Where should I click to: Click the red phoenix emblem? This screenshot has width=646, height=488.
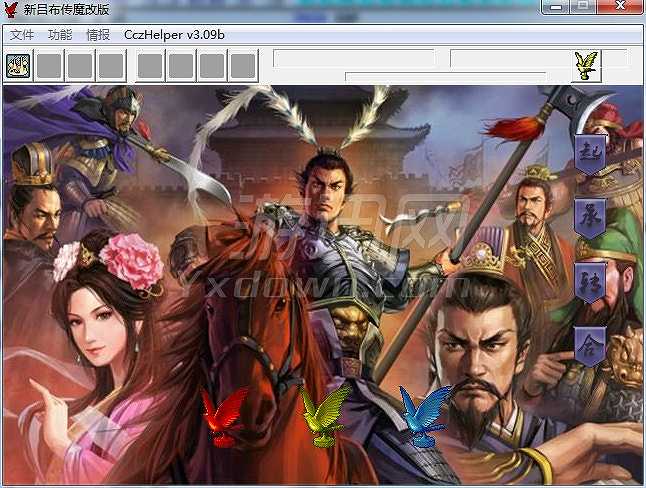click(225, 417)
